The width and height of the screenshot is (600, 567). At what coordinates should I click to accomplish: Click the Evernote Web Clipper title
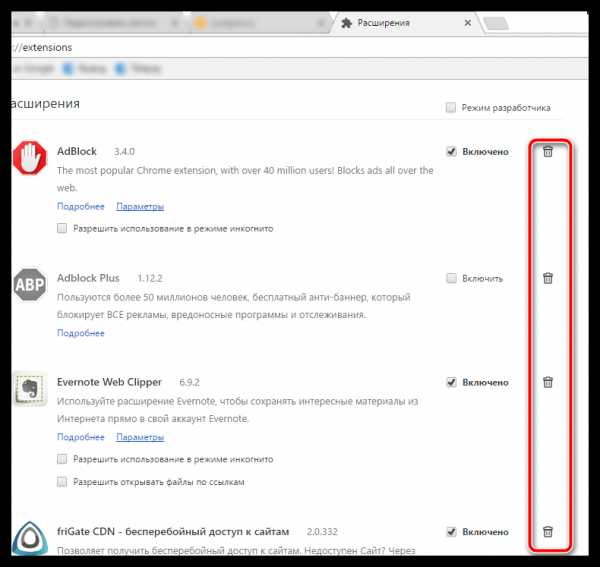point(109,382)
